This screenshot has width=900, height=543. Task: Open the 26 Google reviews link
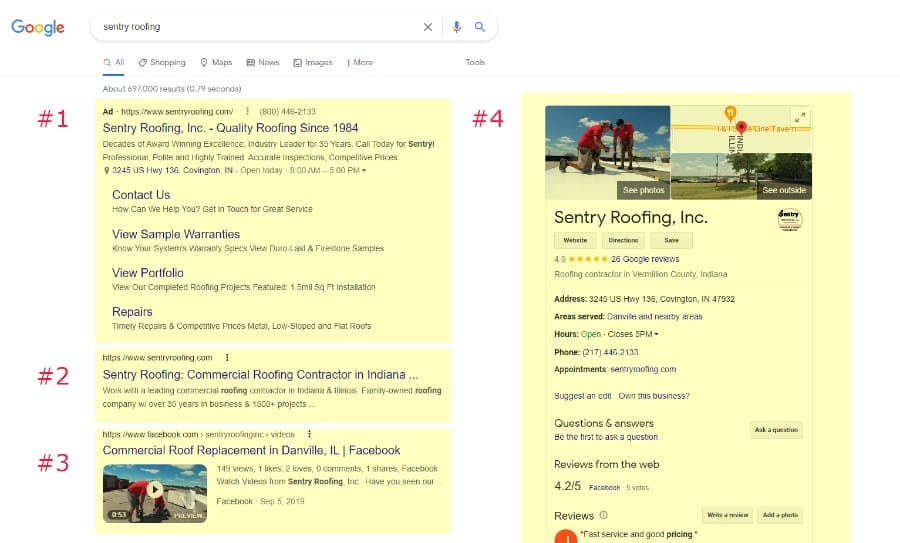pos(645,259)
